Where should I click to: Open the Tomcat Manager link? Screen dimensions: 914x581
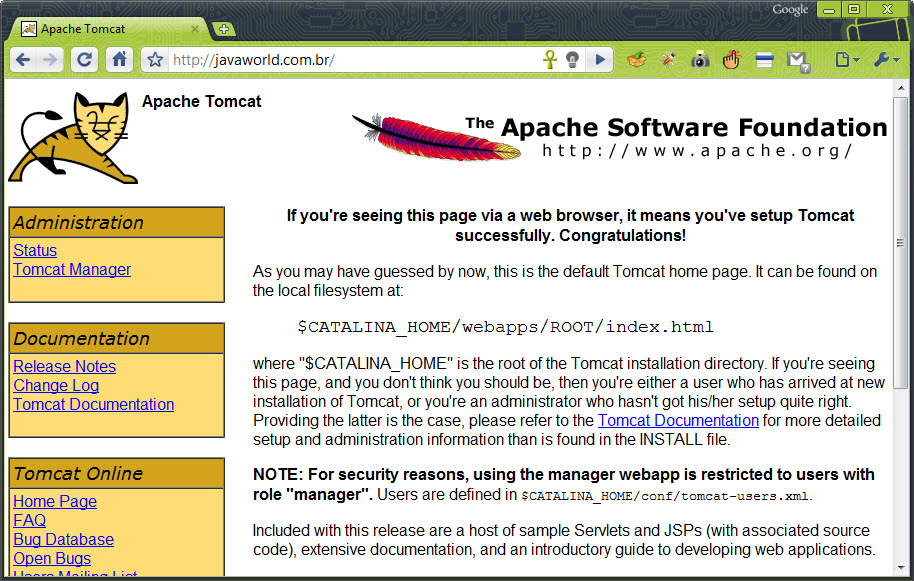click(72, 269)
